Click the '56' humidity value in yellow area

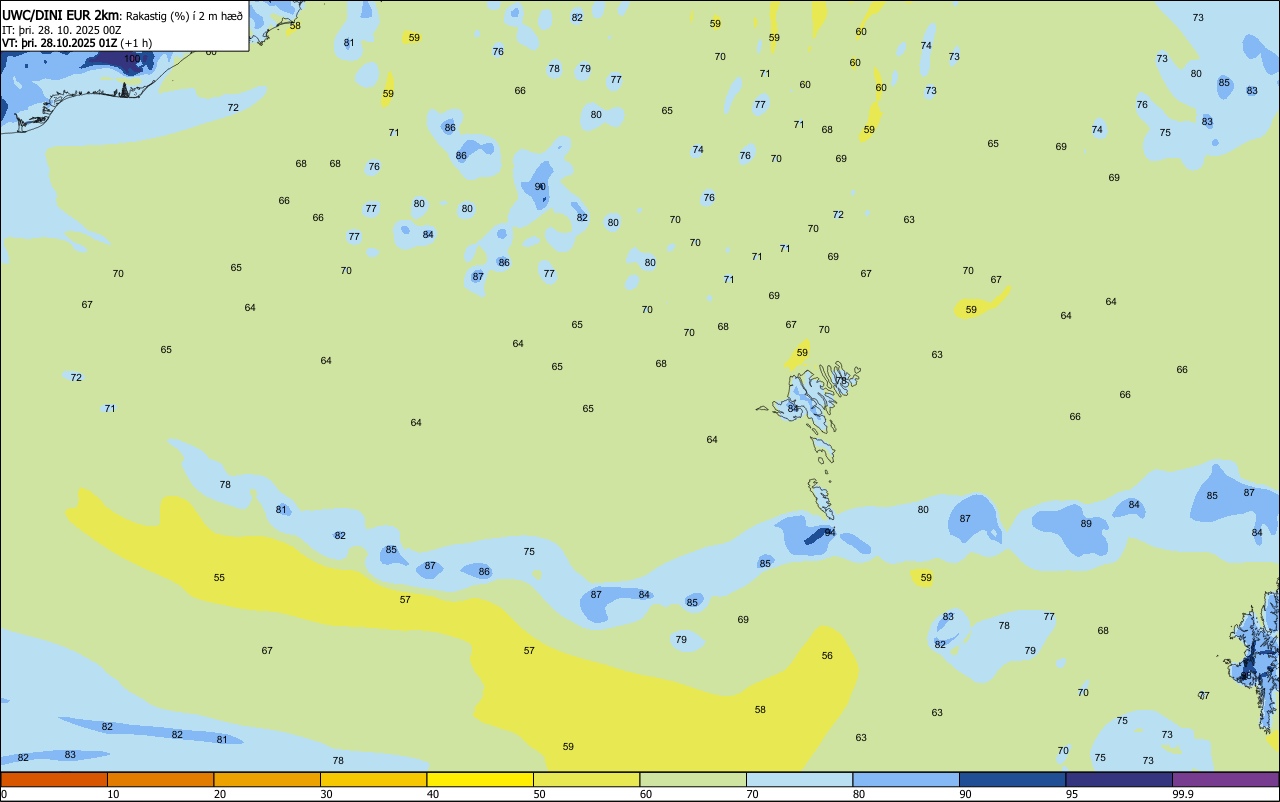(x=827, y=656)
